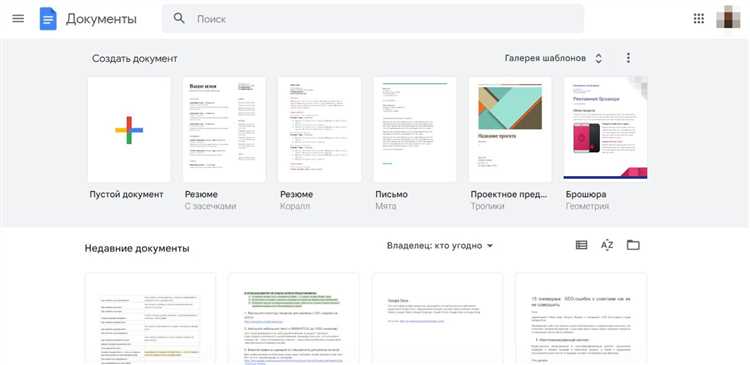750x365 pixels.
Task: Open the file picker folder icon
Action: tap(633, 245)
